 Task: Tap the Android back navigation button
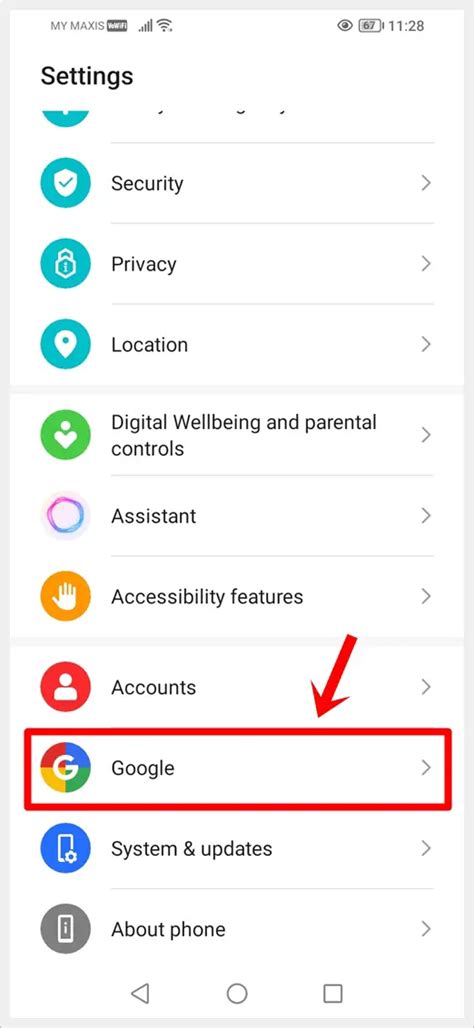tap(140, 993)
